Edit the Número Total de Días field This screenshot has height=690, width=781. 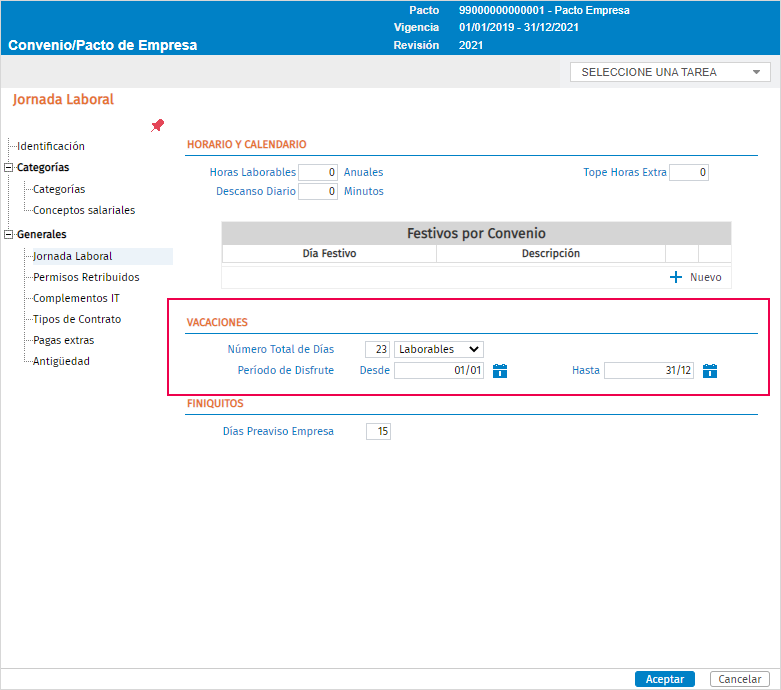click(x=378, y=349)
